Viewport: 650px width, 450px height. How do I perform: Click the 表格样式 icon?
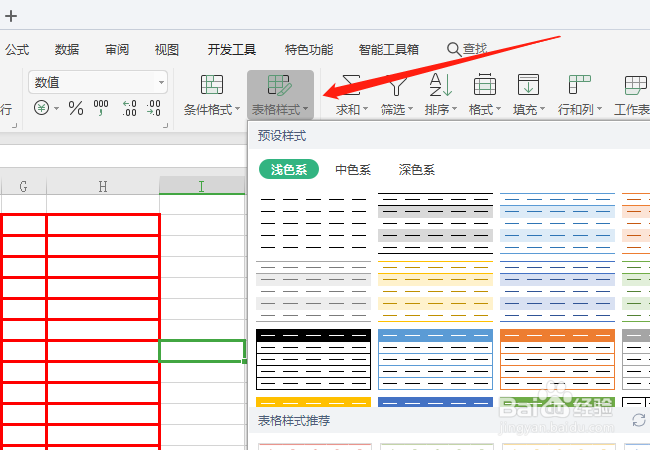(279, 85)
